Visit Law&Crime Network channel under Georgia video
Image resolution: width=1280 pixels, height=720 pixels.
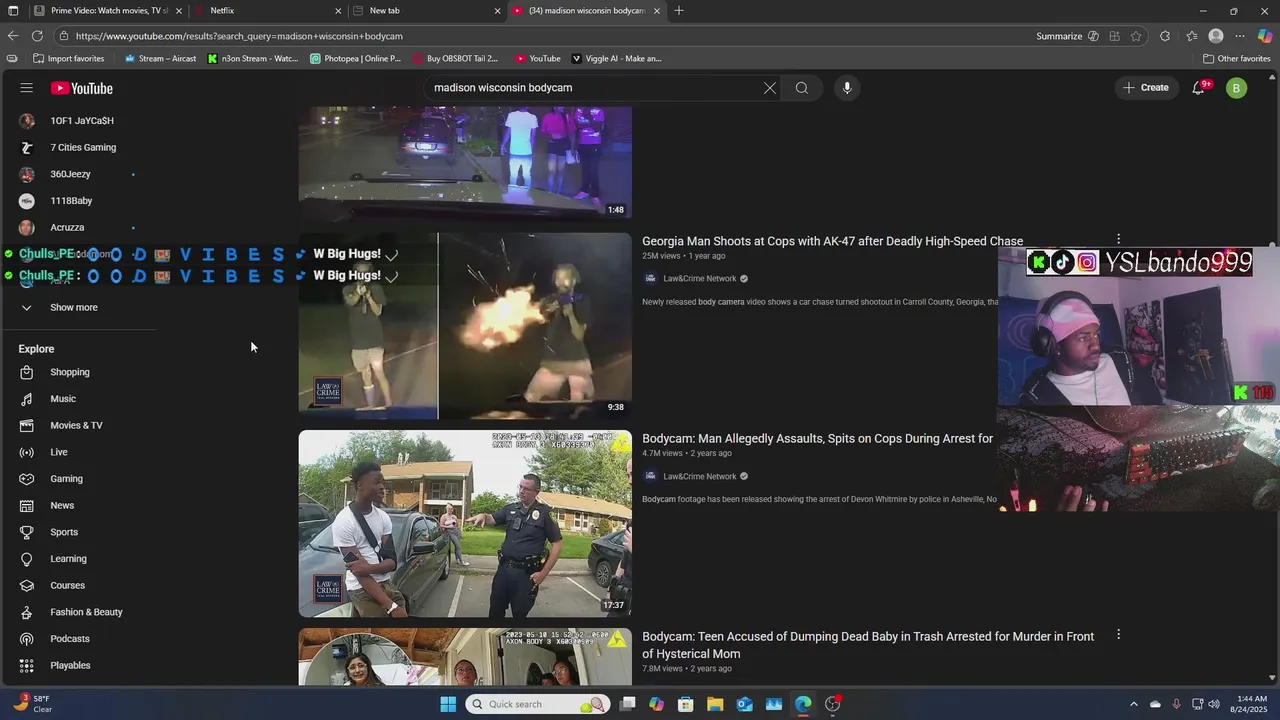pyautogui.click(x=699, y=279)
